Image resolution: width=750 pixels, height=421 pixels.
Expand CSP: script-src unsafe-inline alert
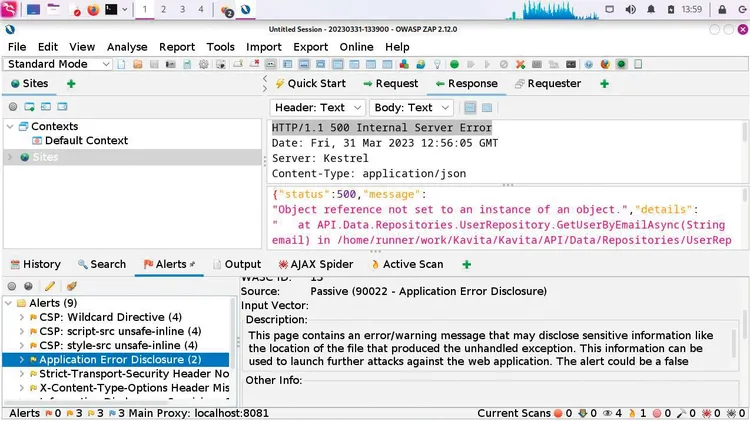pos(22,332)
